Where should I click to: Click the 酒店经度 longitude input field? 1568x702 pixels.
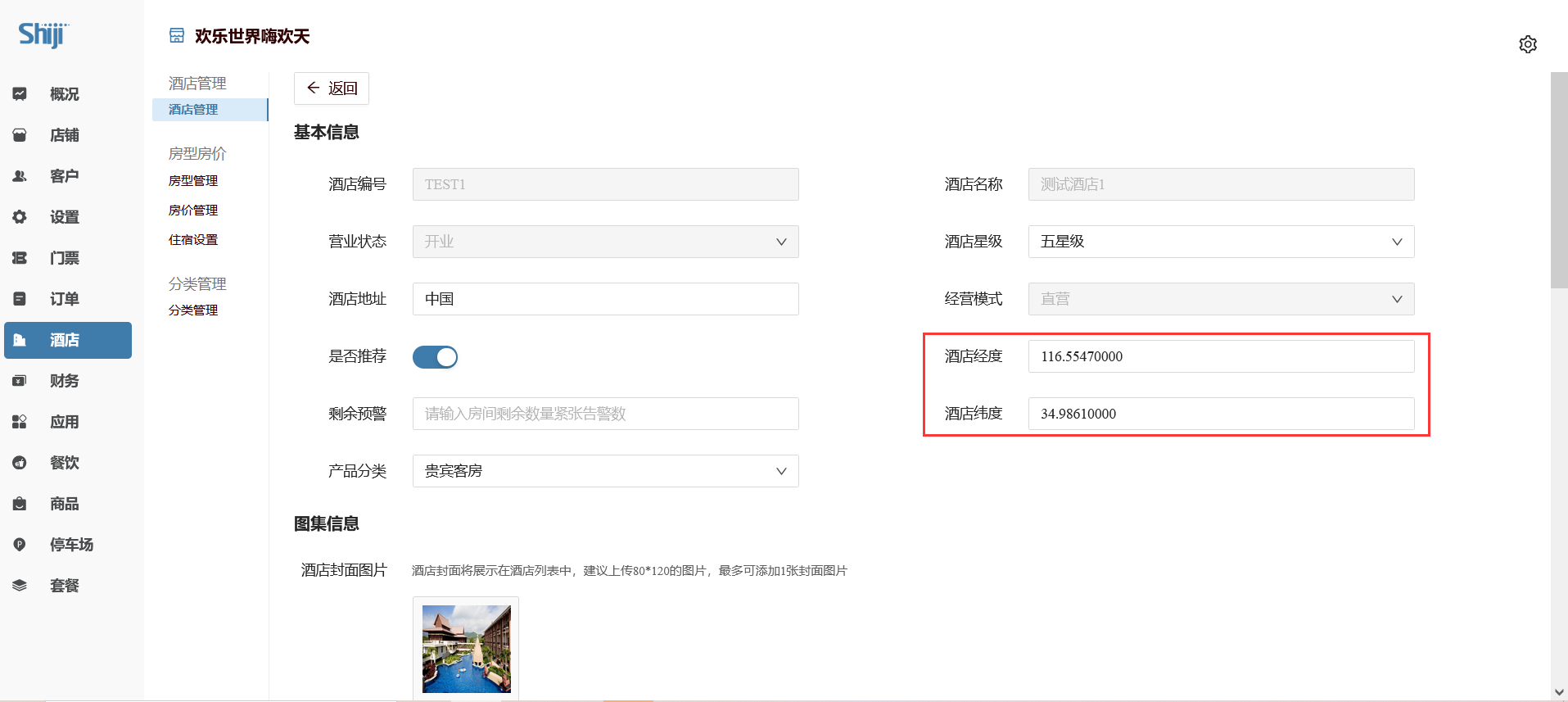point(1220,356)
